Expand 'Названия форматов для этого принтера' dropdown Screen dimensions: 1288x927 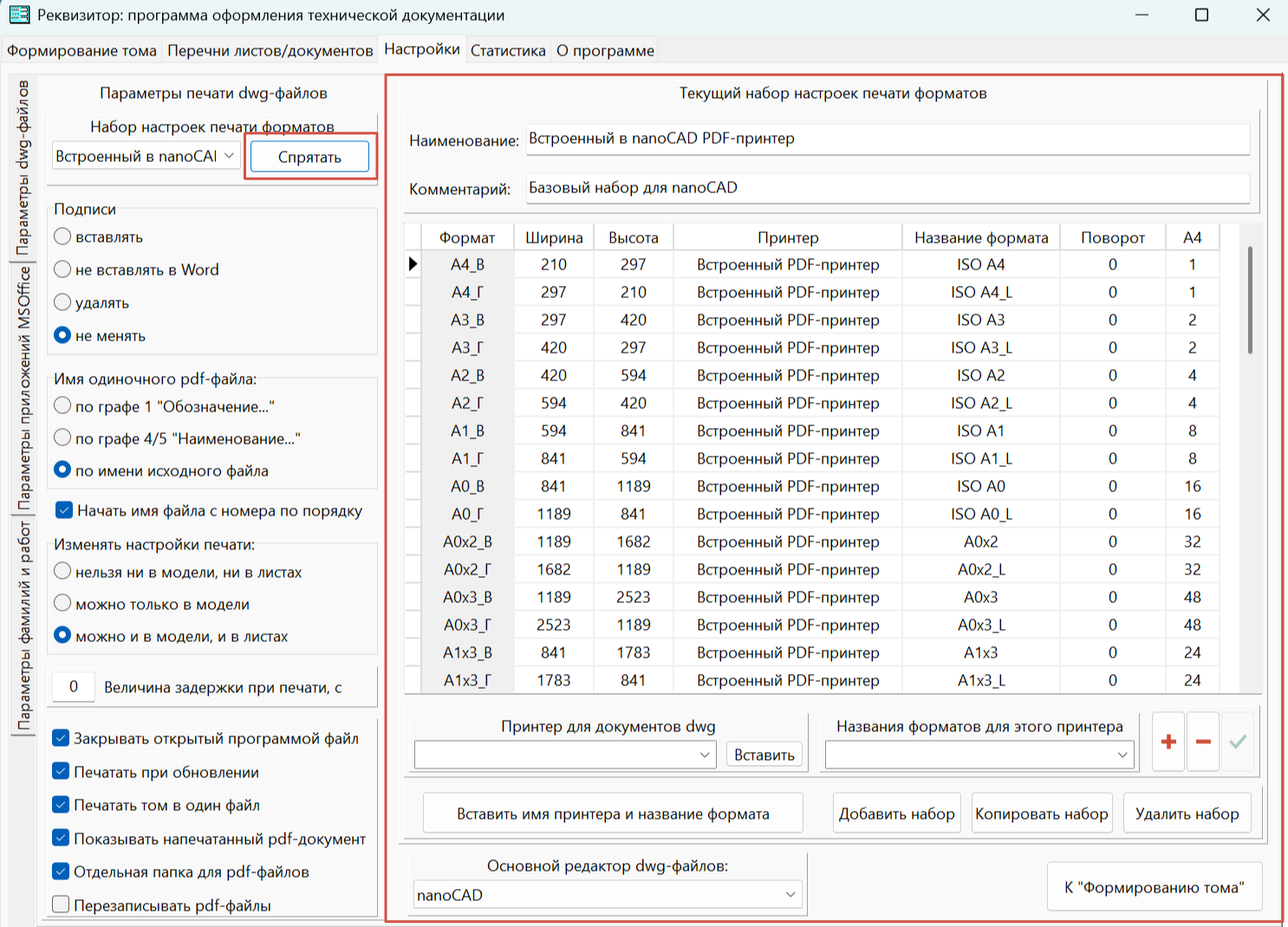click(x=979, y=755)
